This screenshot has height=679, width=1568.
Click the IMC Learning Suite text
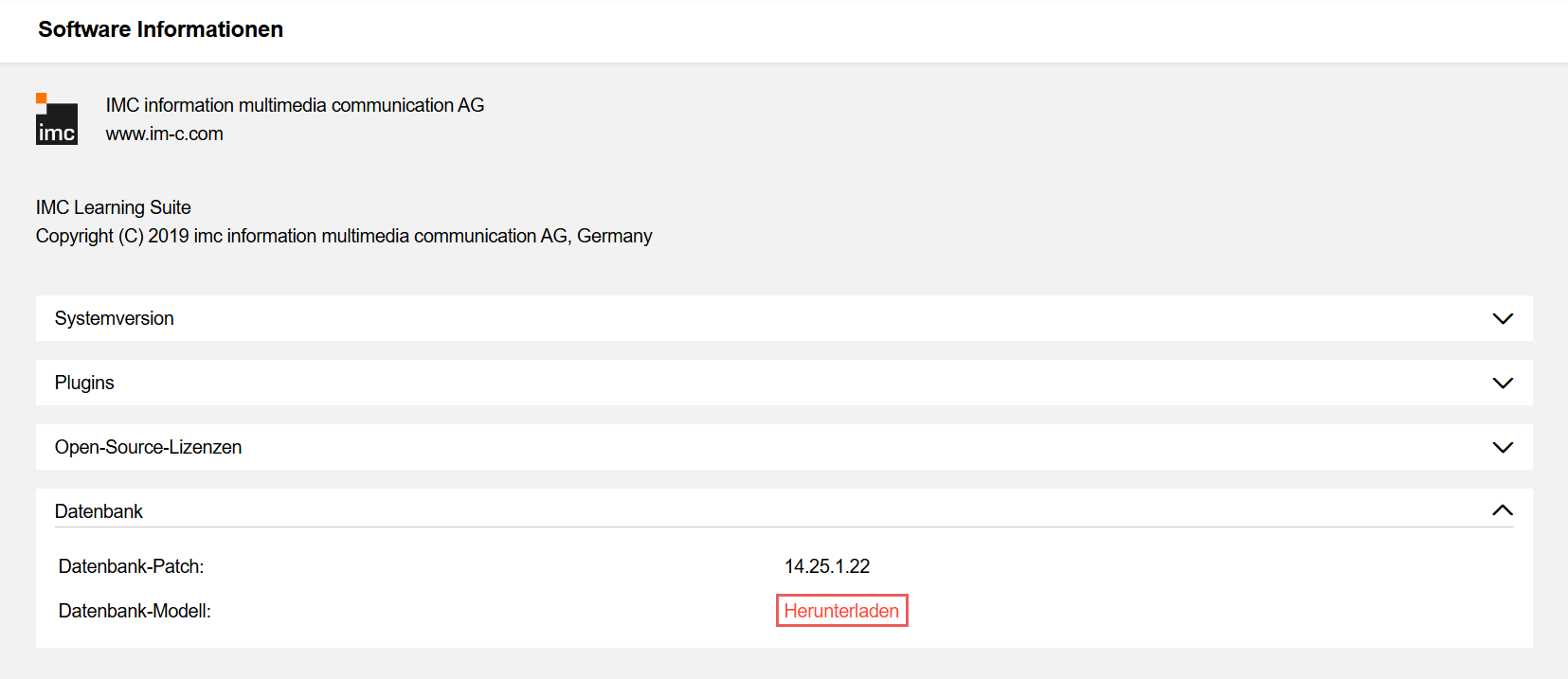(113, 206)
